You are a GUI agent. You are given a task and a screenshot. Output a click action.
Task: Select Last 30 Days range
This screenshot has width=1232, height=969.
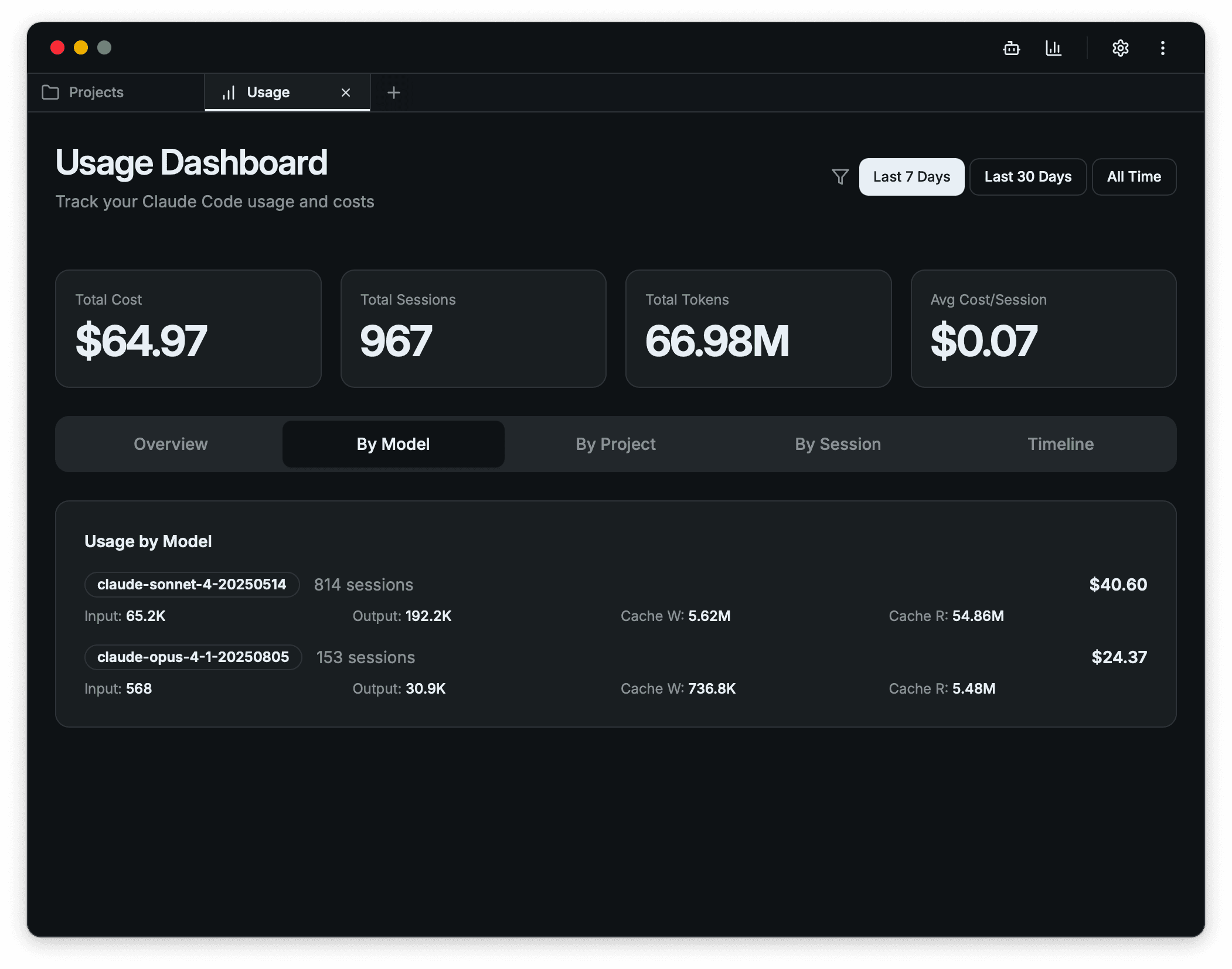click(1027, 176)
